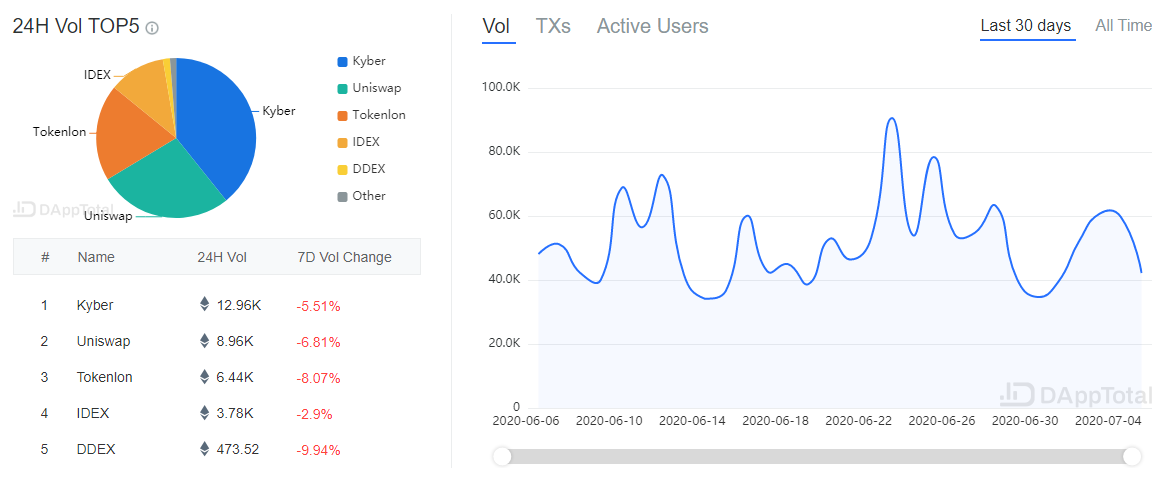Viewport: 1167px width, 477px height.
Task: Toggle Tokenlon legend color swatch
Action: (342, 115)
